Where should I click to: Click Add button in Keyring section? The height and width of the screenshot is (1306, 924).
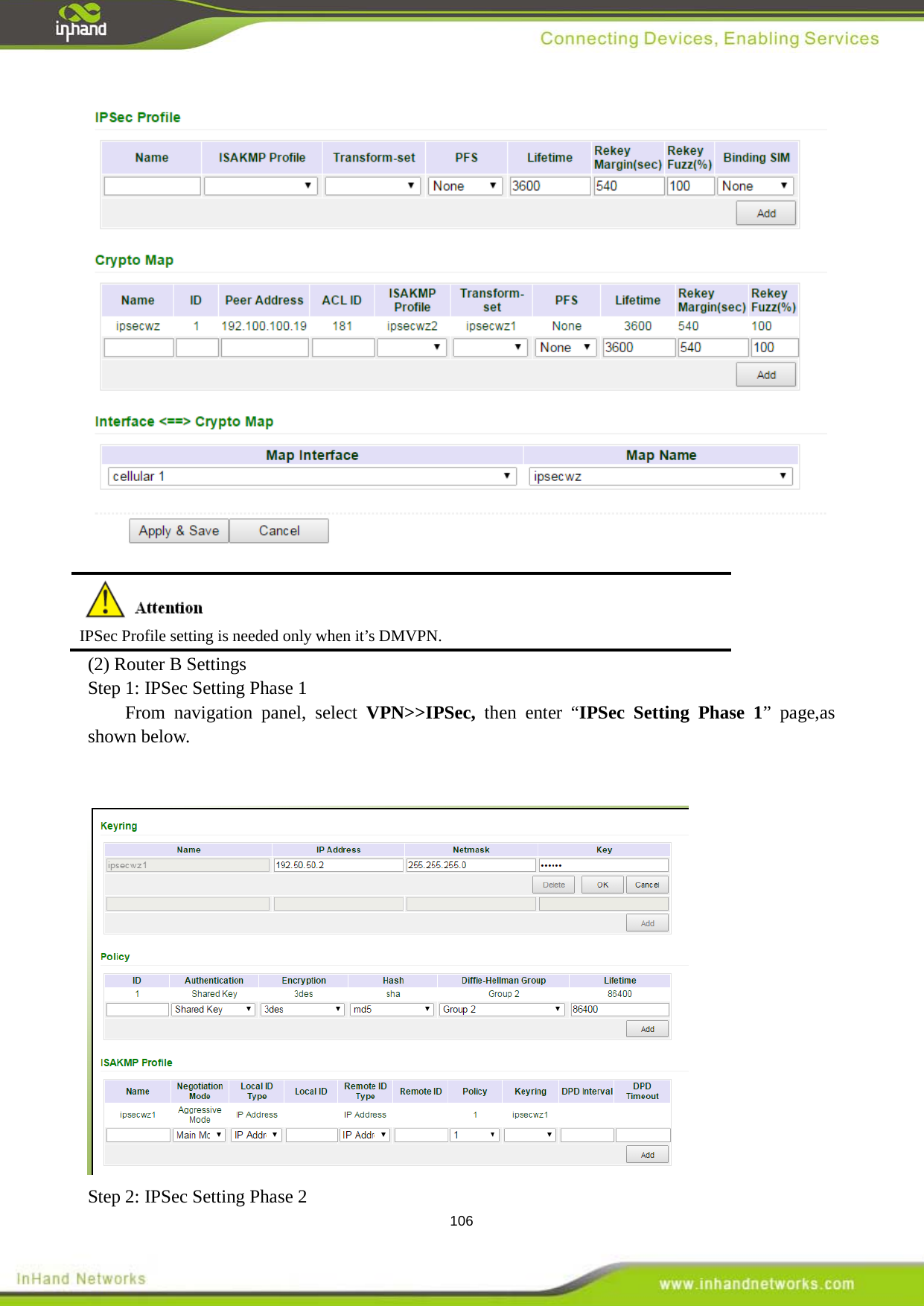click(x=647, y=923)
